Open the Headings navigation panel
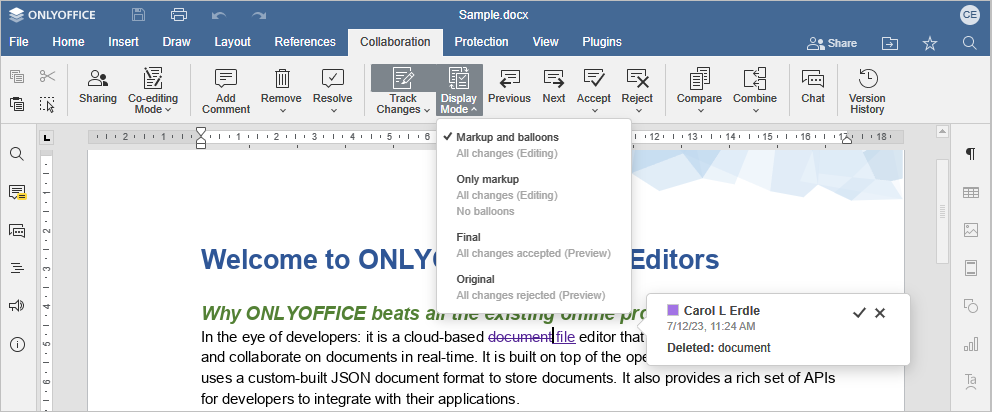992x412 pixels. coord(17,268)
